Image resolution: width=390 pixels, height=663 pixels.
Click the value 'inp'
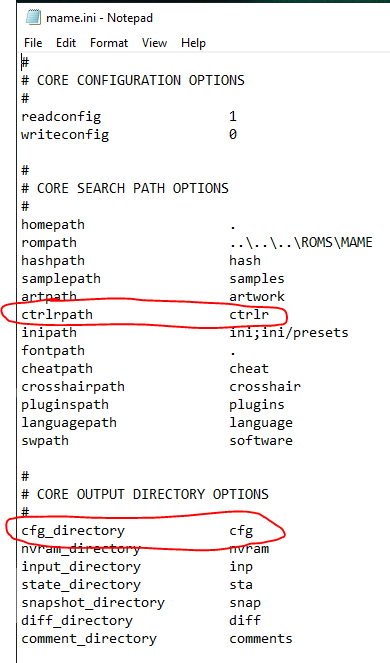241,567
